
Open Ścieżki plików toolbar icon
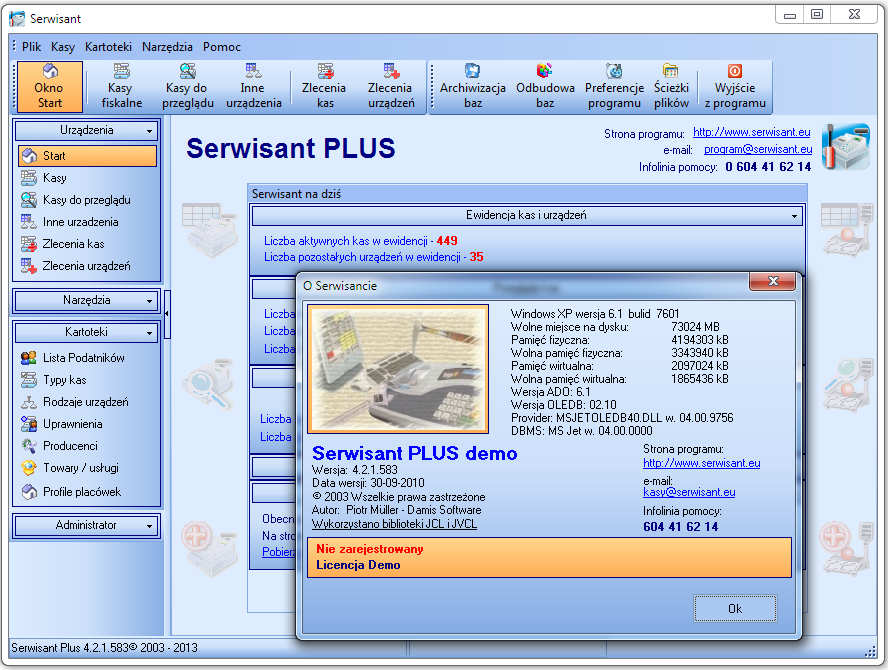tap(671, 87)
